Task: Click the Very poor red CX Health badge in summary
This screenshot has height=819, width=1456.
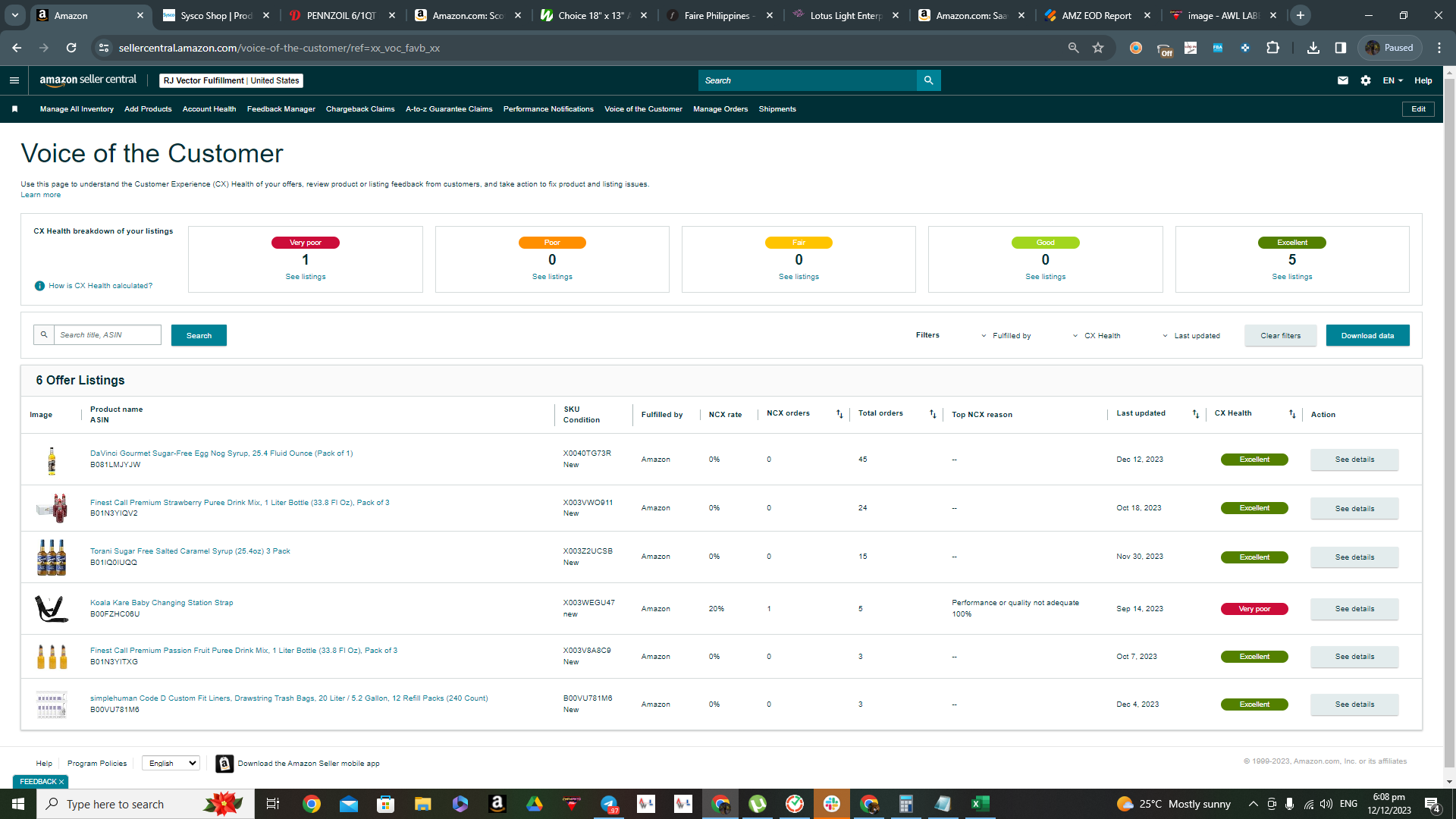Action: click(x=306, y=243)
